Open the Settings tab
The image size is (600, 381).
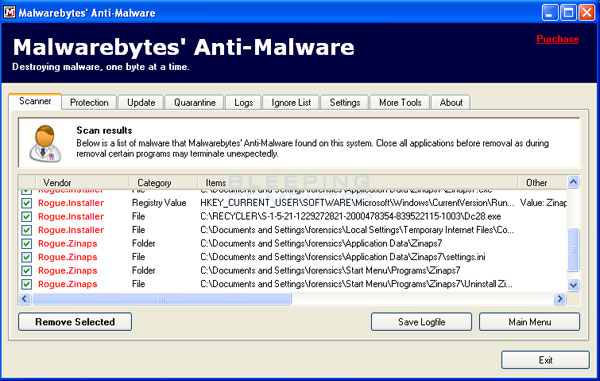(345, 103)
